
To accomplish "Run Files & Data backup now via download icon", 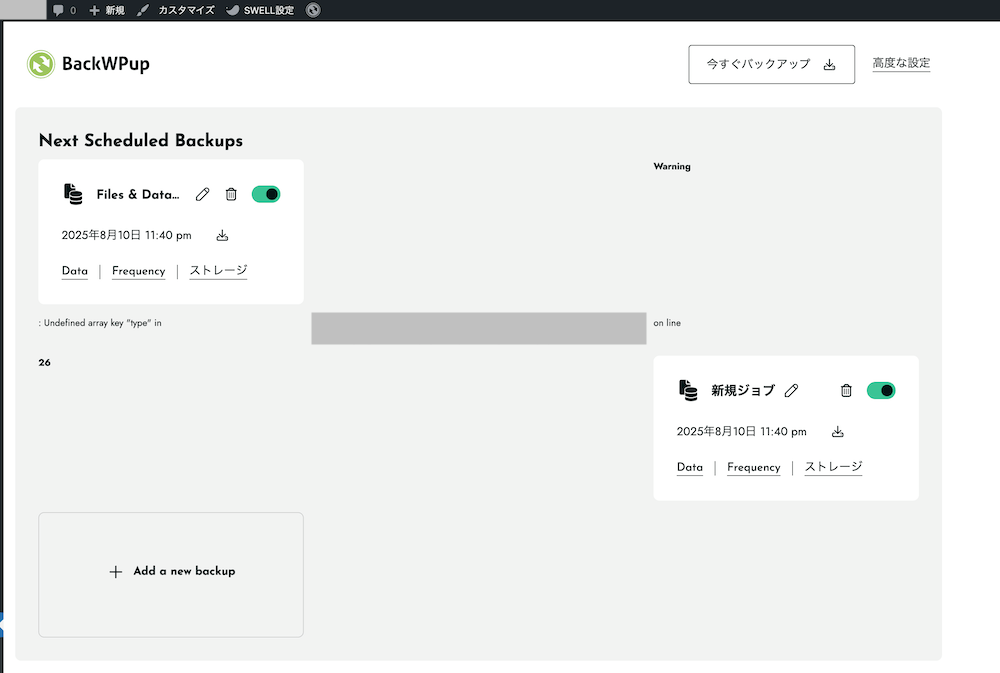I will click(222, 235).
